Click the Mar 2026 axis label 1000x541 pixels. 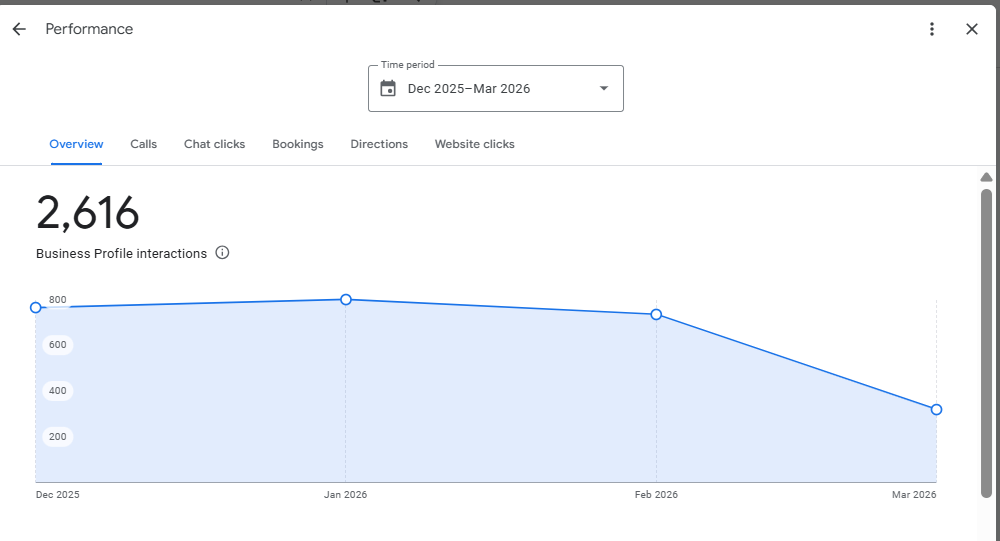click(914, 494)
